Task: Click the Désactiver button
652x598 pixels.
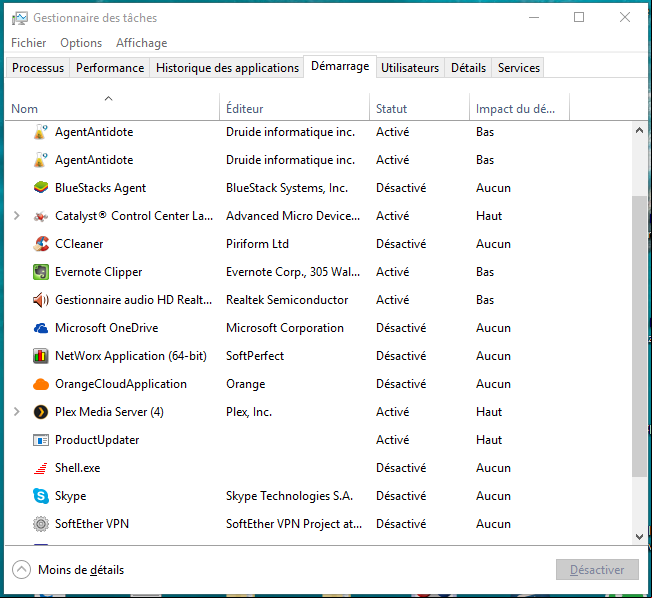Action: (597, 570)
